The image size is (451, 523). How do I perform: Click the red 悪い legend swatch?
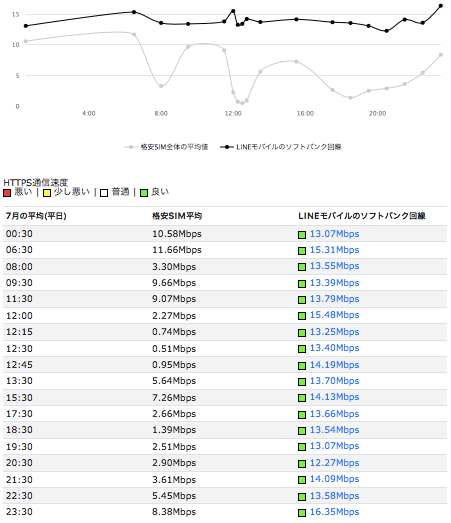pos(7,193)
